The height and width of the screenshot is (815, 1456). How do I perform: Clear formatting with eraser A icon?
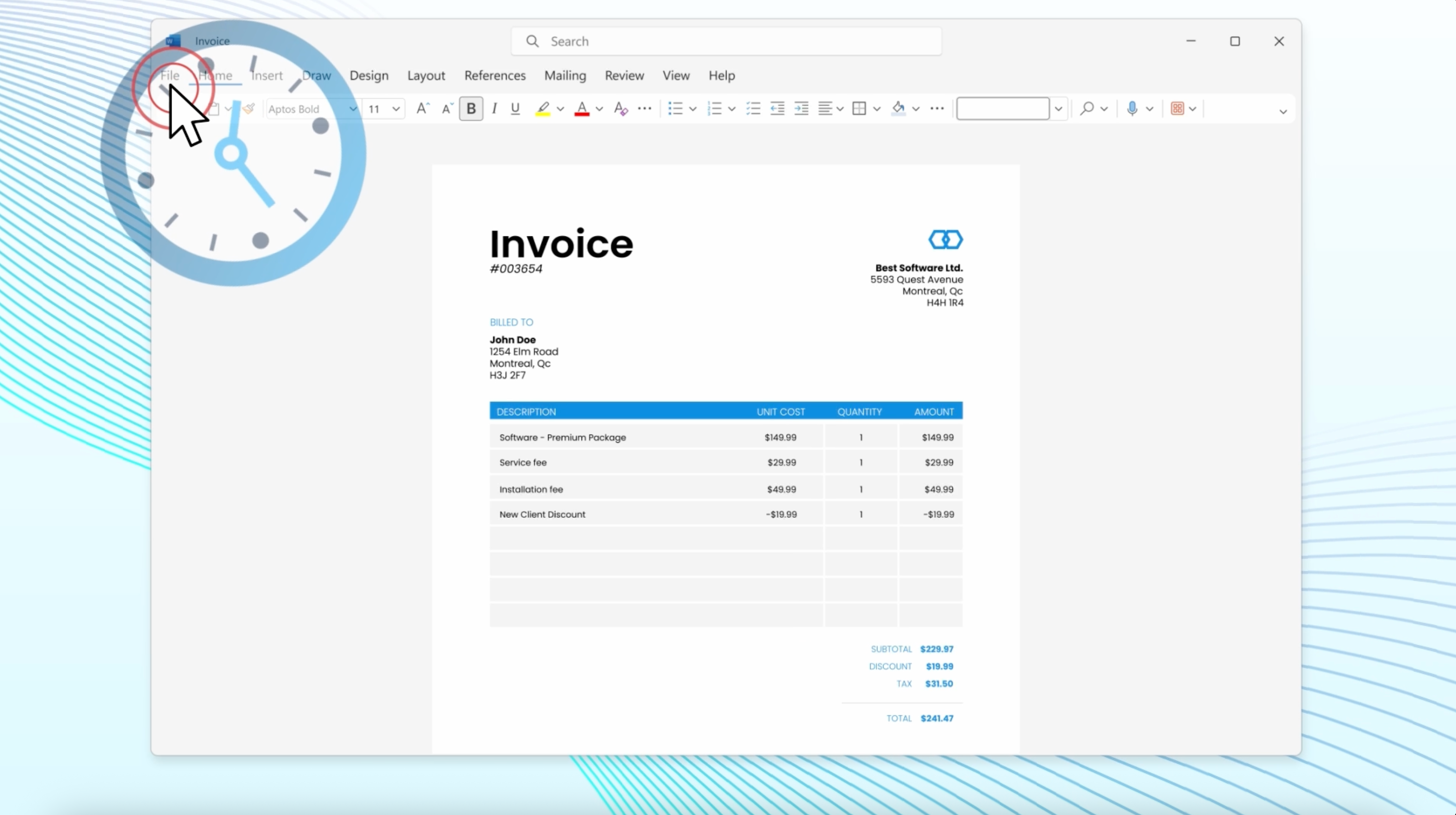pyautogui.click(x=621, y=108)
